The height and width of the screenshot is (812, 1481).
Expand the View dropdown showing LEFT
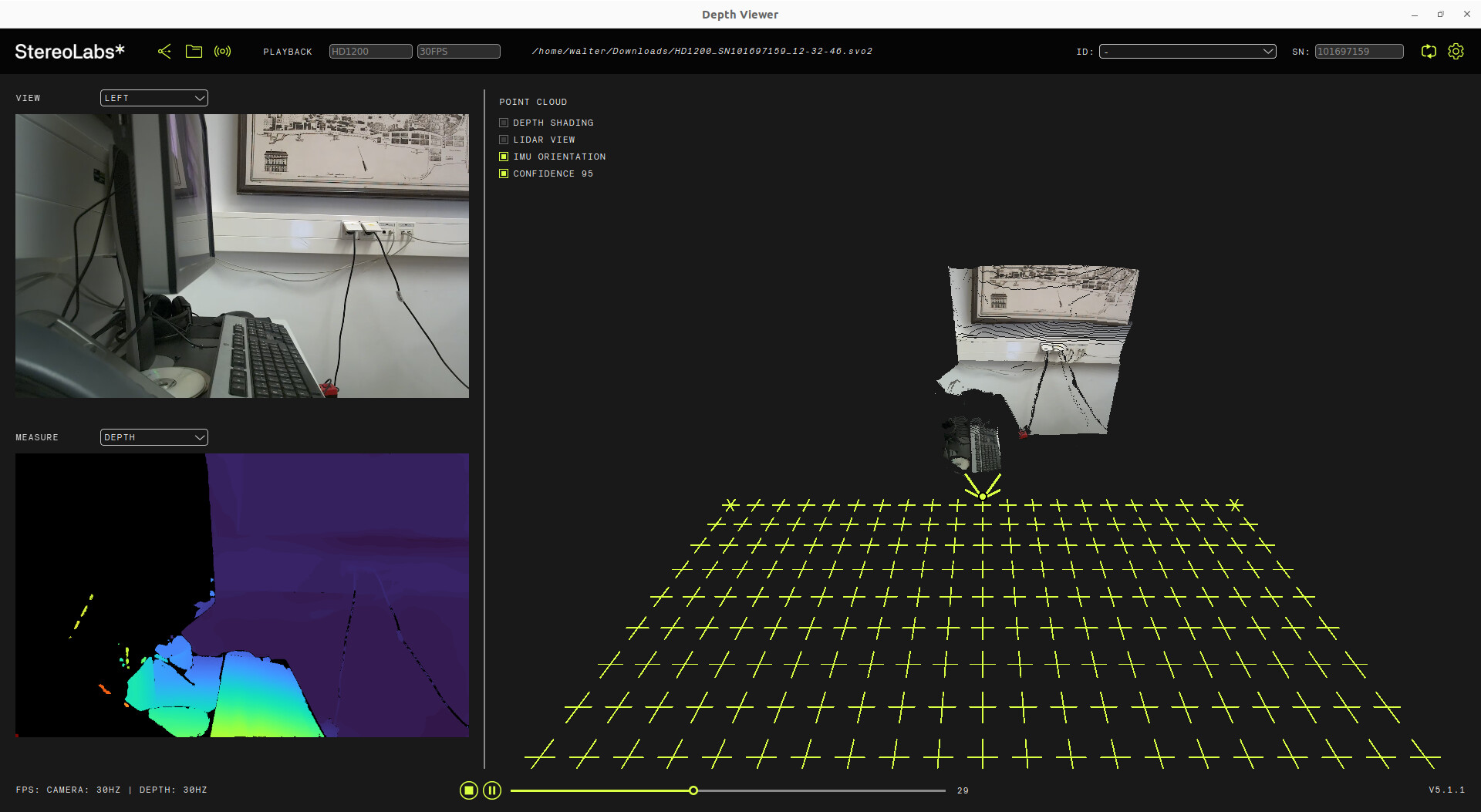pos(154,98)
